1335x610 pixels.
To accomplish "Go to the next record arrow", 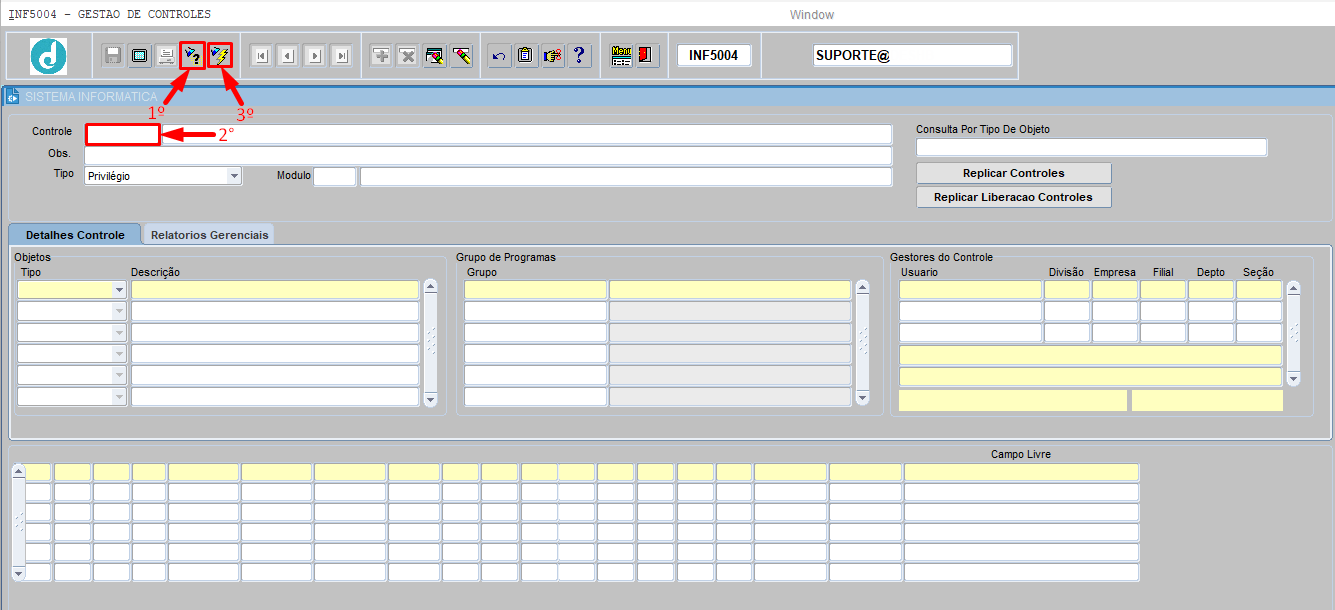I will click(x=315, y=56).
